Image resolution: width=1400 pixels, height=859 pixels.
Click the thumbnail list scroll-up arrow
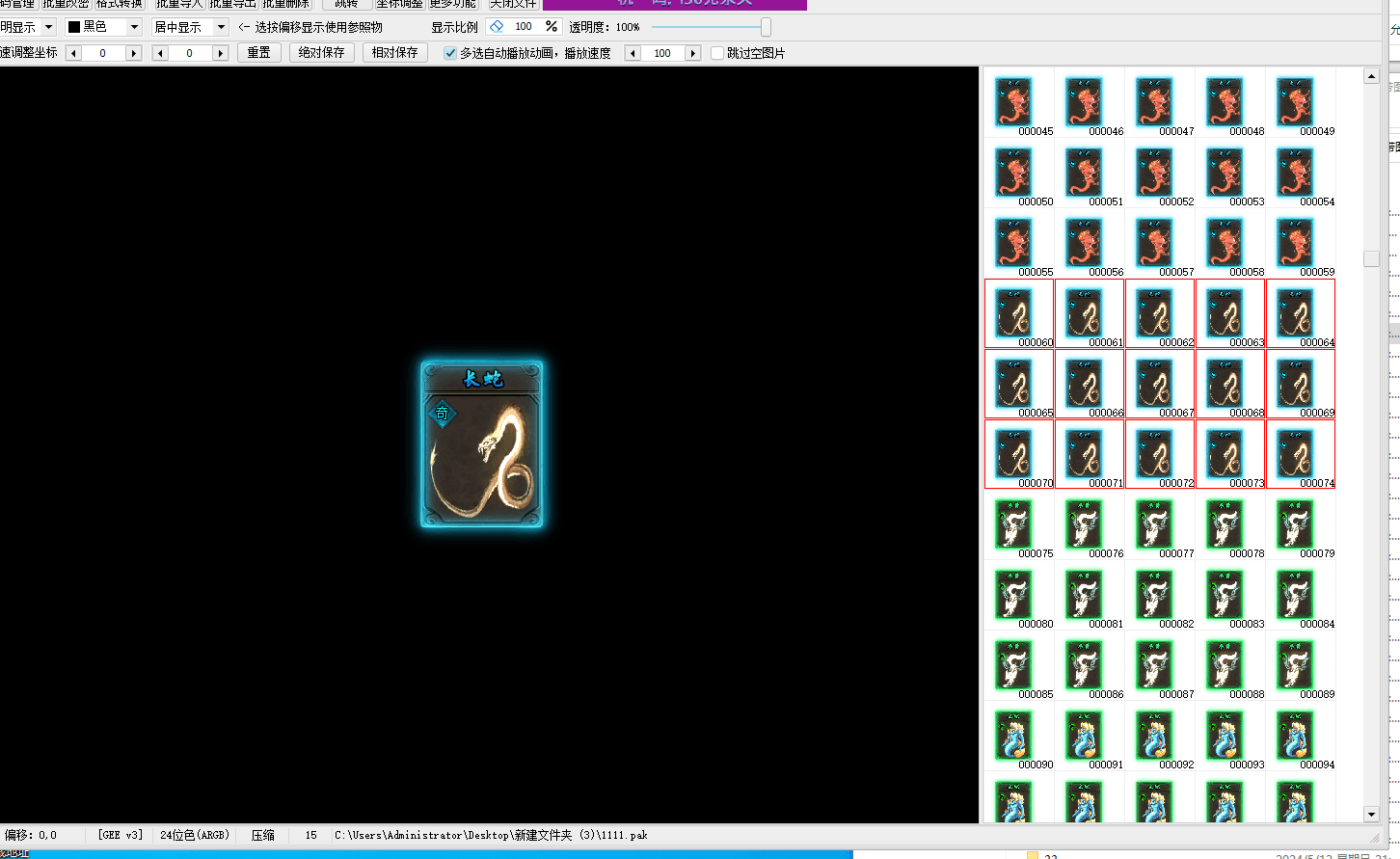pos(1371,76)
